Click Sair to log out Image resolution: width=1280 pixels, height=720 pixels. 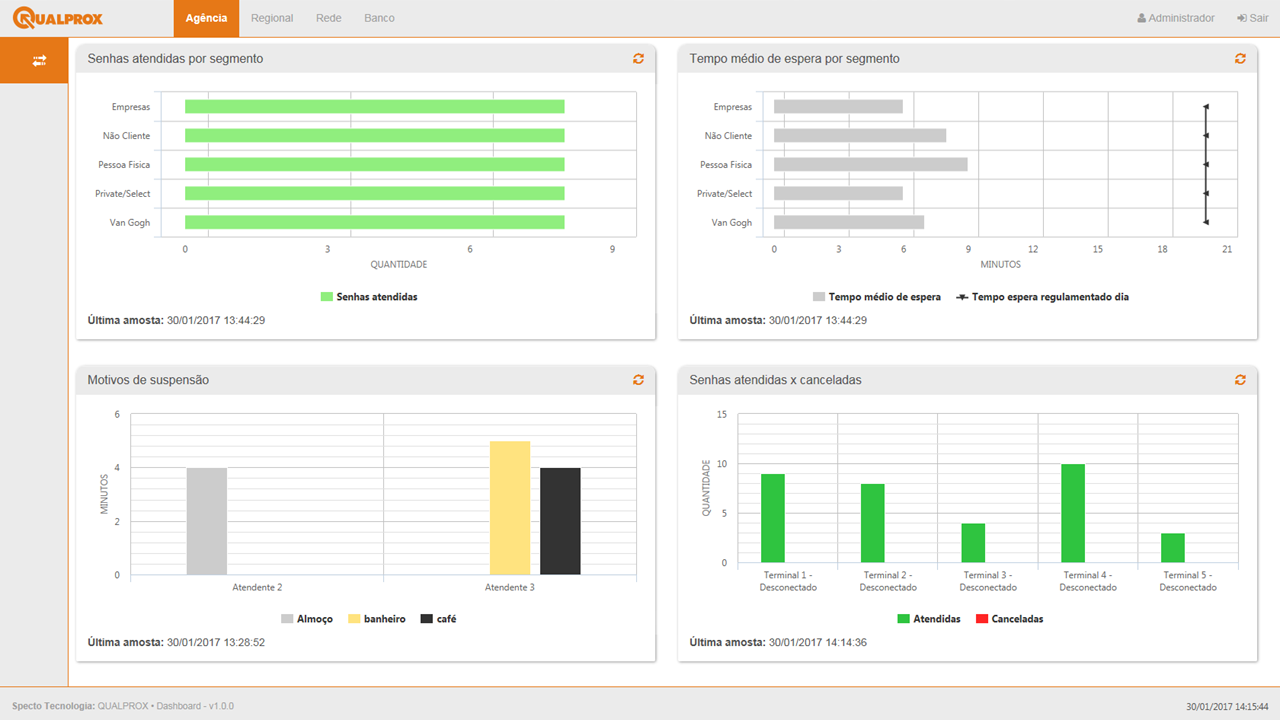click(1252, 18)
